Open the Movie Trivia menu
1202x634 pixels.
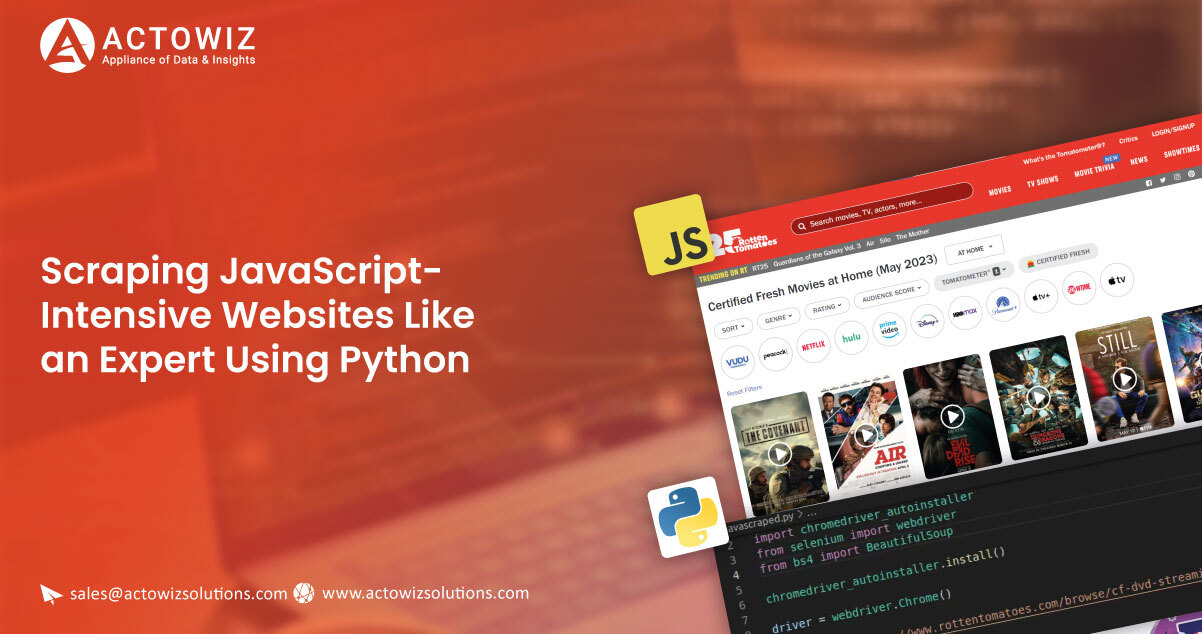1094,170
